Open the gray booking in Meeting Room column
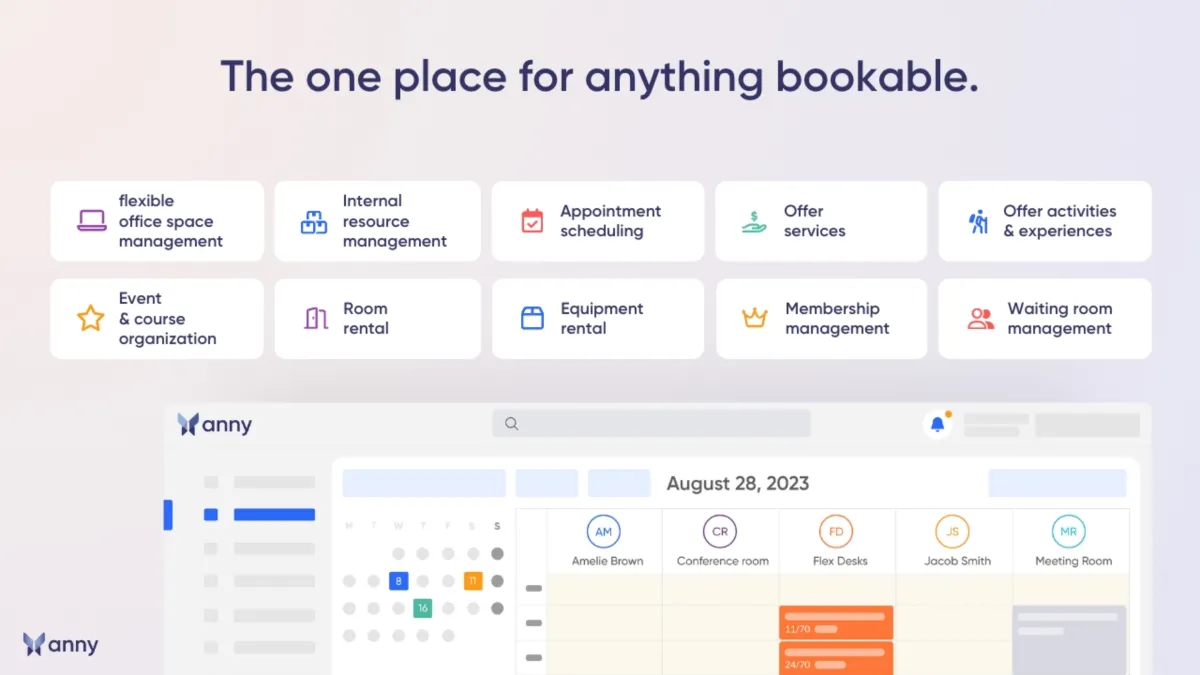 [x=1070, y=640]
